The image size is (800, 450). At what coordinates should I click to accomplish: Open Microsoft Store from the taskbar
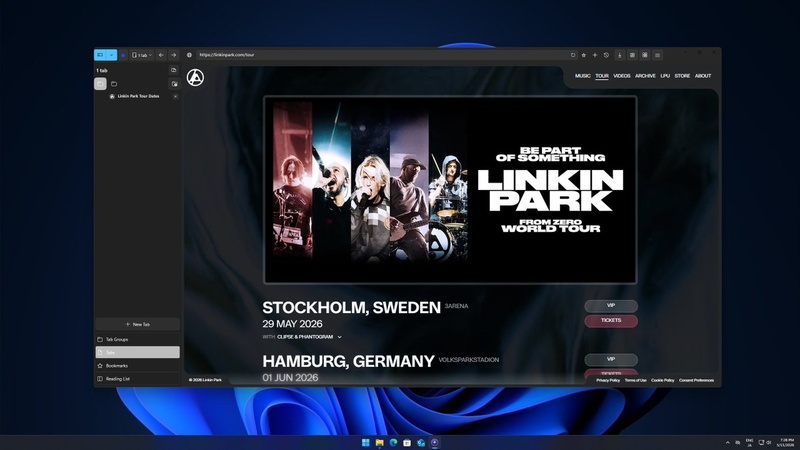click(x=407, y=442)
